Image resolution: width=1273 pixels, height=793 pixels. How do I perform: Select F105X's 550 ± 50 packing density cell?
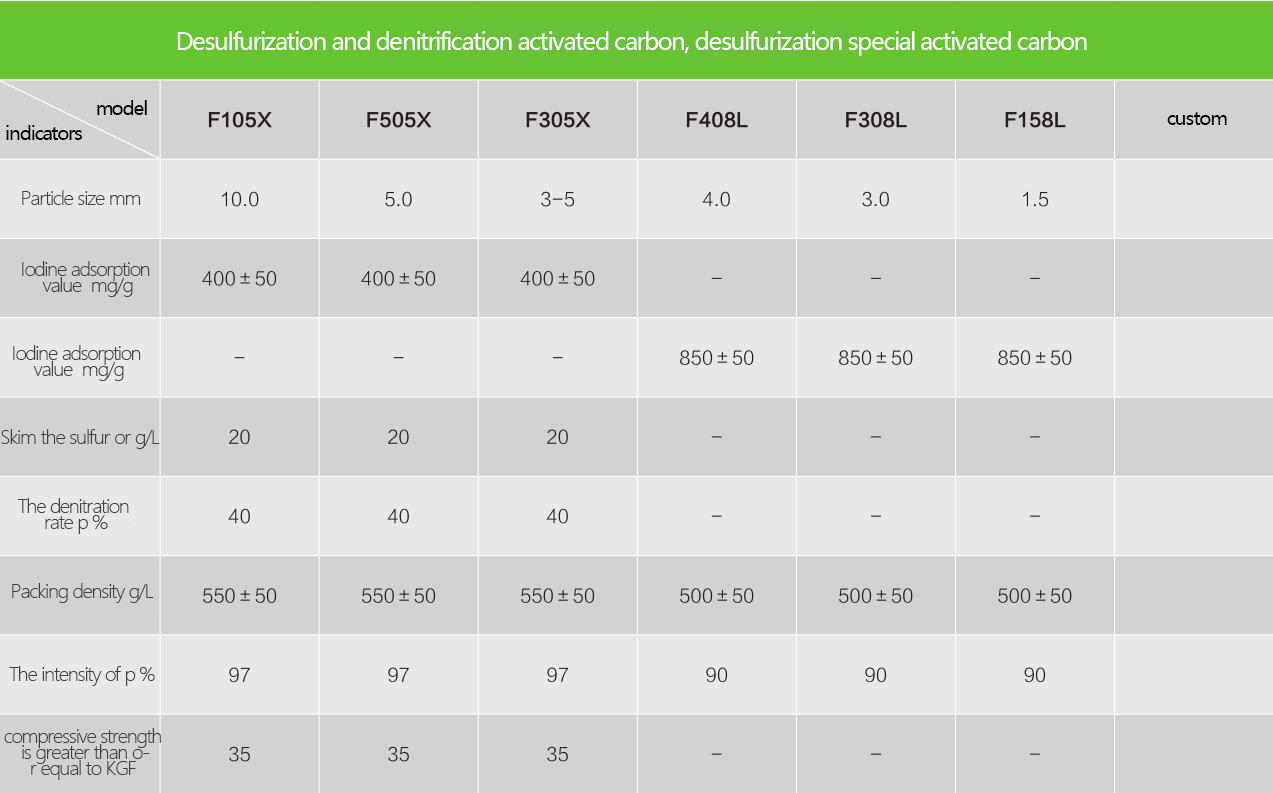[239, 596]
